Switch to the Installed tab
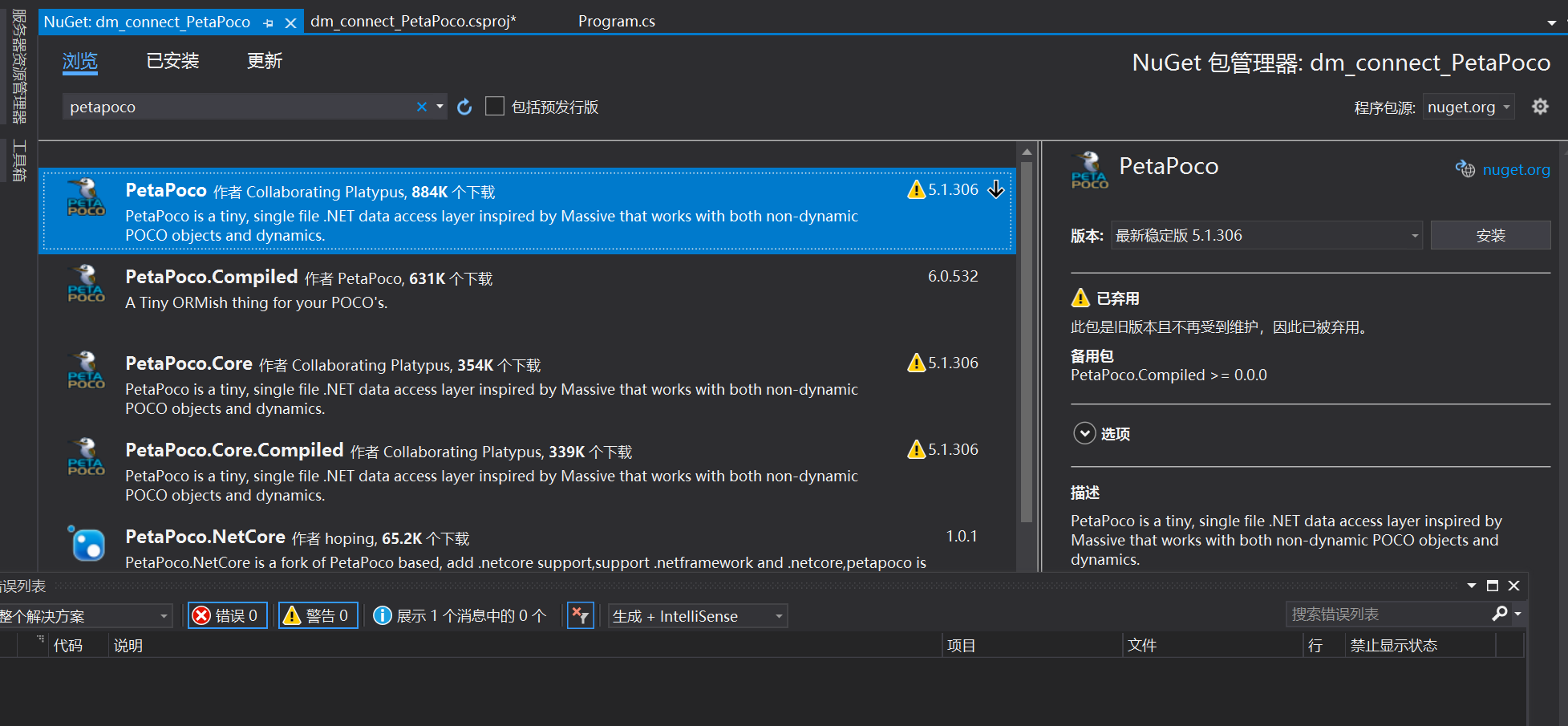The image size is (1568, 726). click(172, 61)
